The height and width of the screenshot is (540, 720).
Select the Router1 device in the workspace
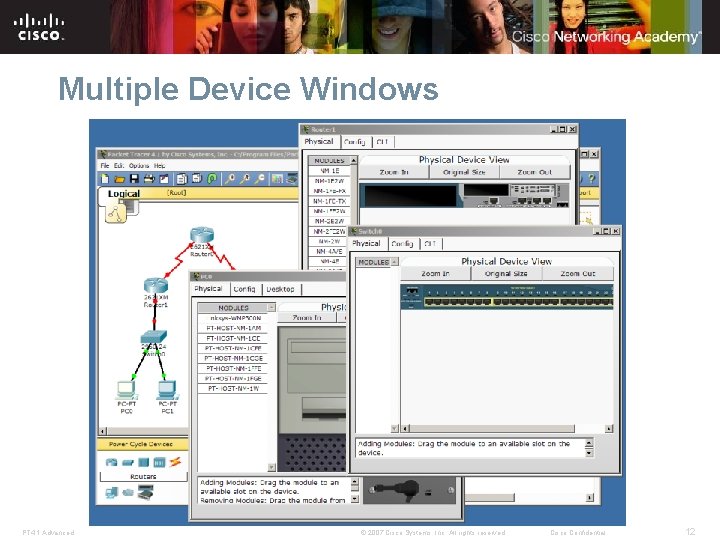tap(156, 286)
